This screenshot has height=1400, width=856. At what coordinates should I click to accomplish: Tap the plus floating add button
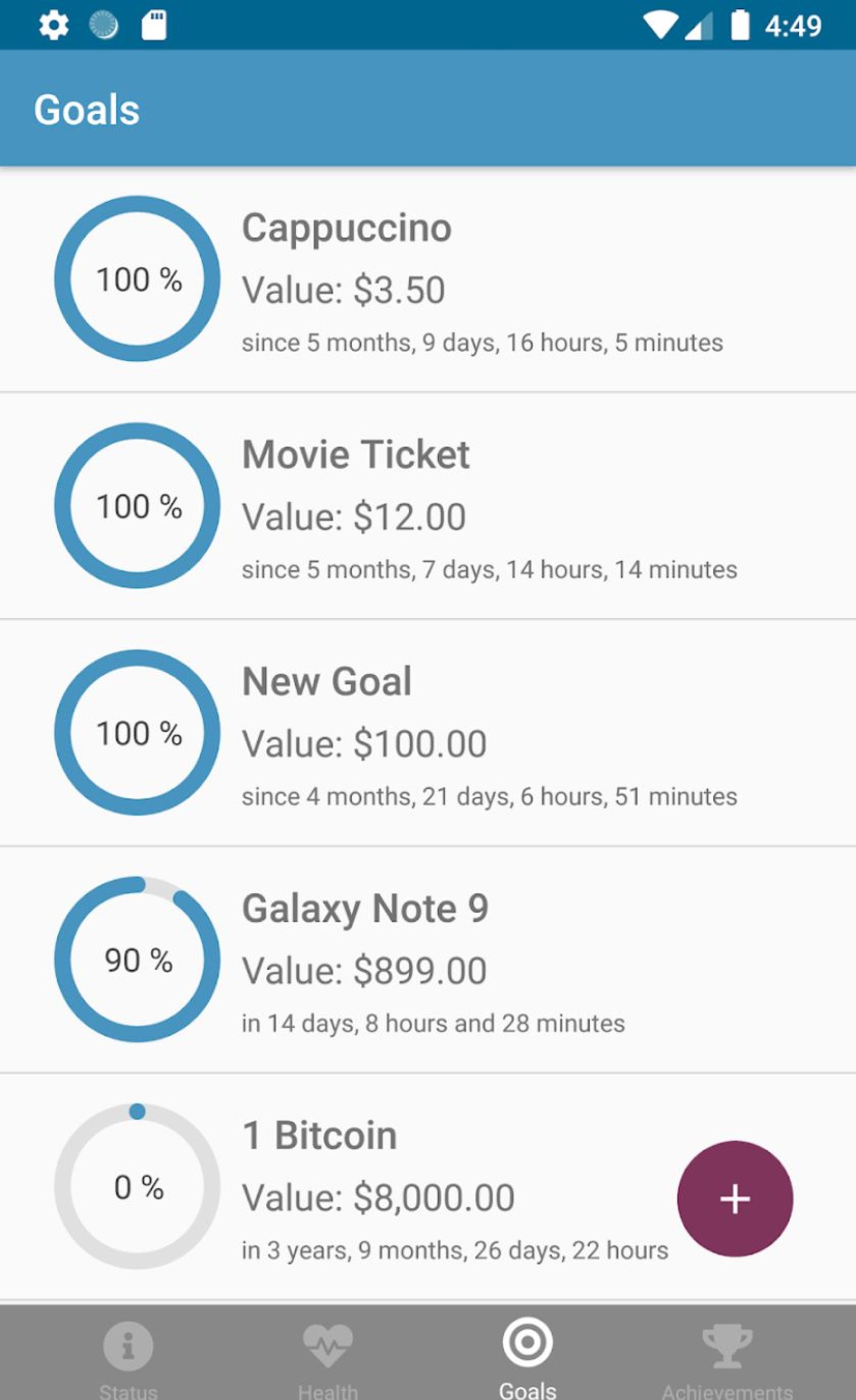[735, 1199]
